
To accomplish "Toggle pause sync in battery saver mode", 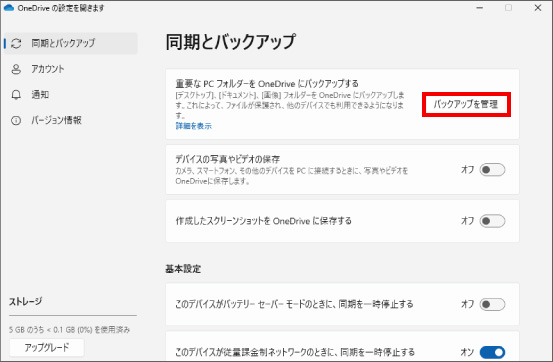I will [492, 304].
